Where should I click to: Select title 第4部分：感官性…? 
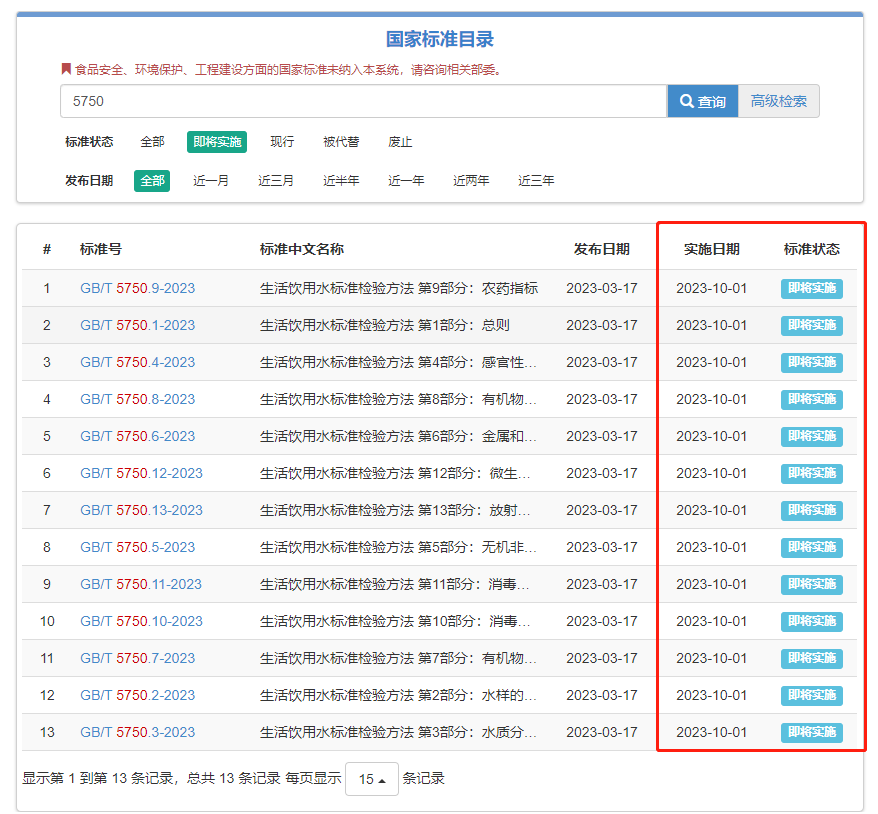pos(478,362)
